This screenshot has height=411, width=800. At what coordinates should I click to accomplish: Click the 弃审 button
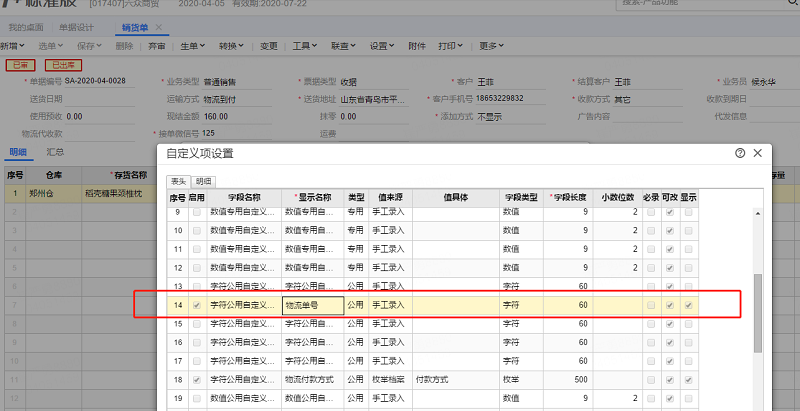click(156, 46)
